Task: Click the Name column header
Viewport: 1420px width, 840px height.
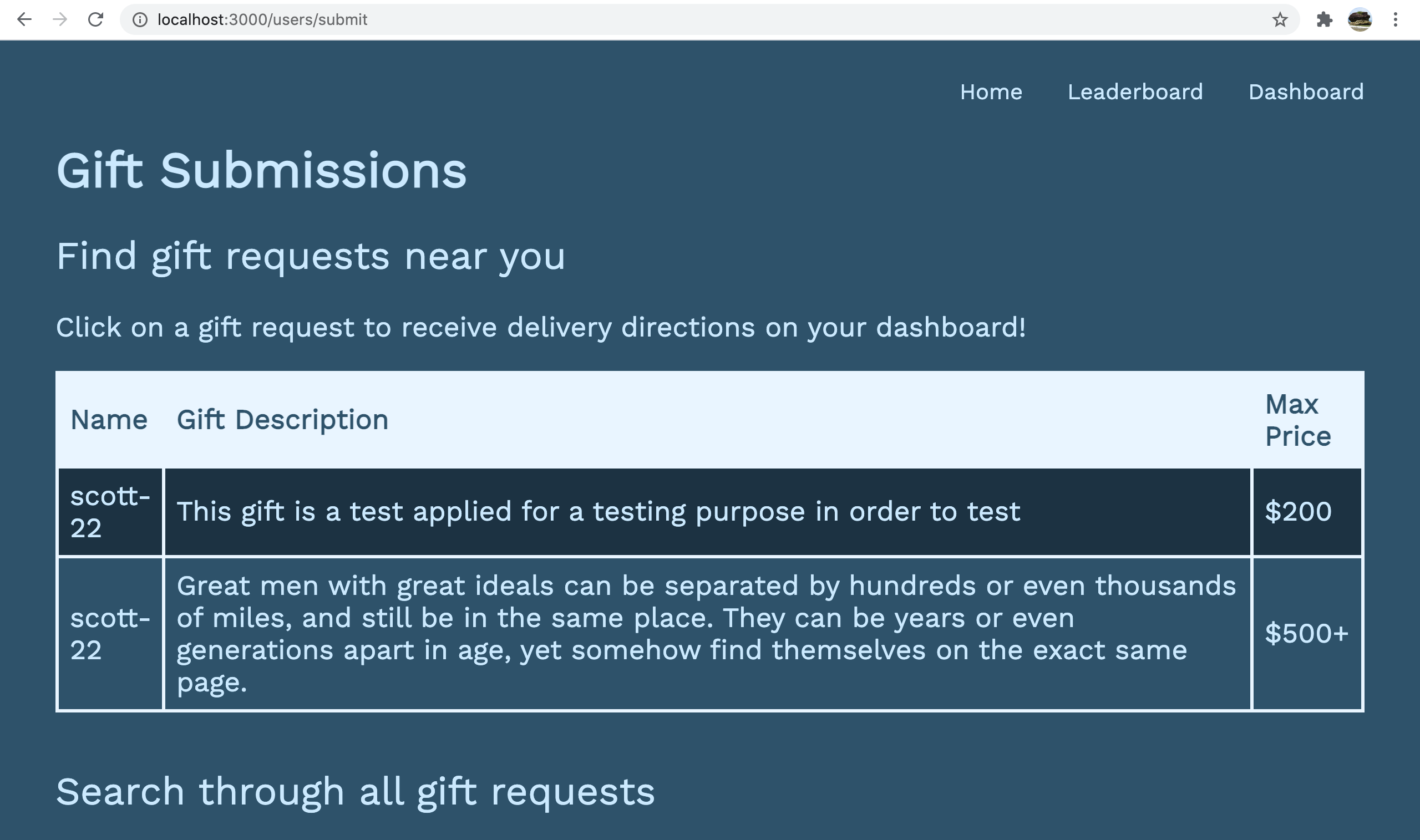Action: pyautogui.click(x=109, y=419)
